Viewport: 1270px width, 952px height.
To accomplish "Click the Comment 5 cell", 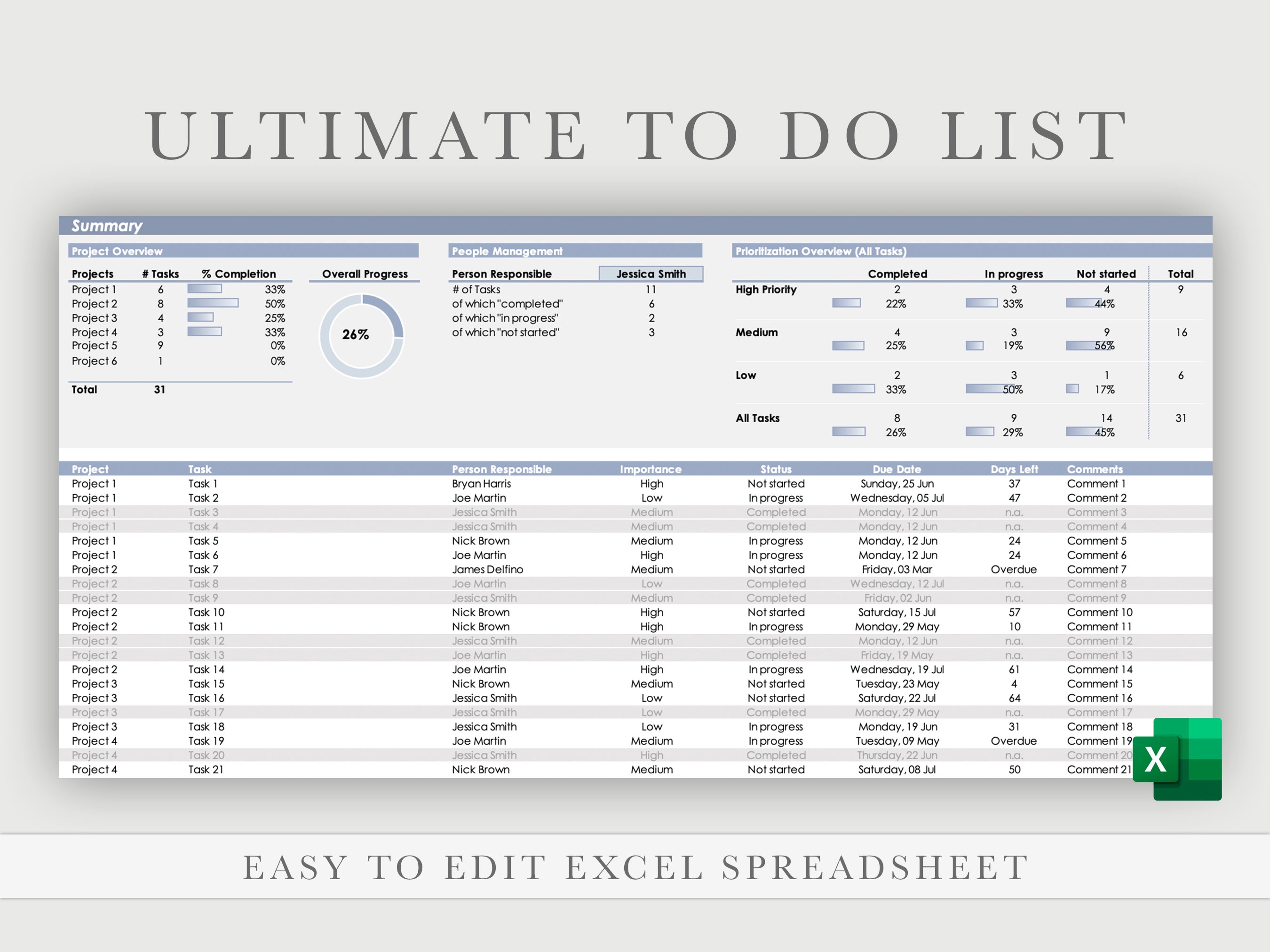I will tap(1096, 541).
